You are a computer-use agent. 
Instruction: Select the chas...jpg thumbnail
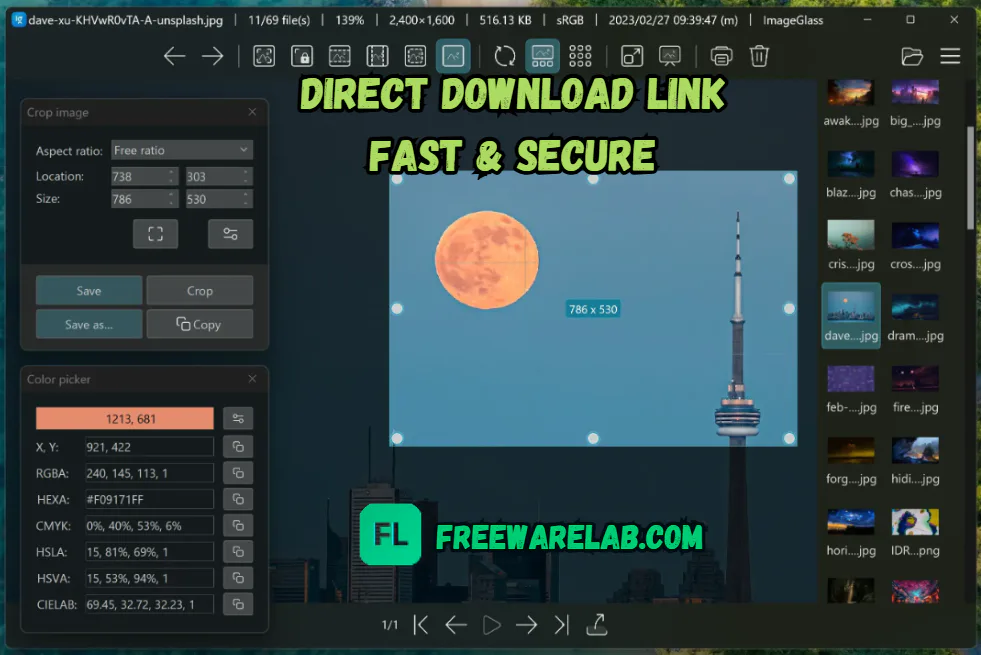pyautogui.click(x=915, y=174)
